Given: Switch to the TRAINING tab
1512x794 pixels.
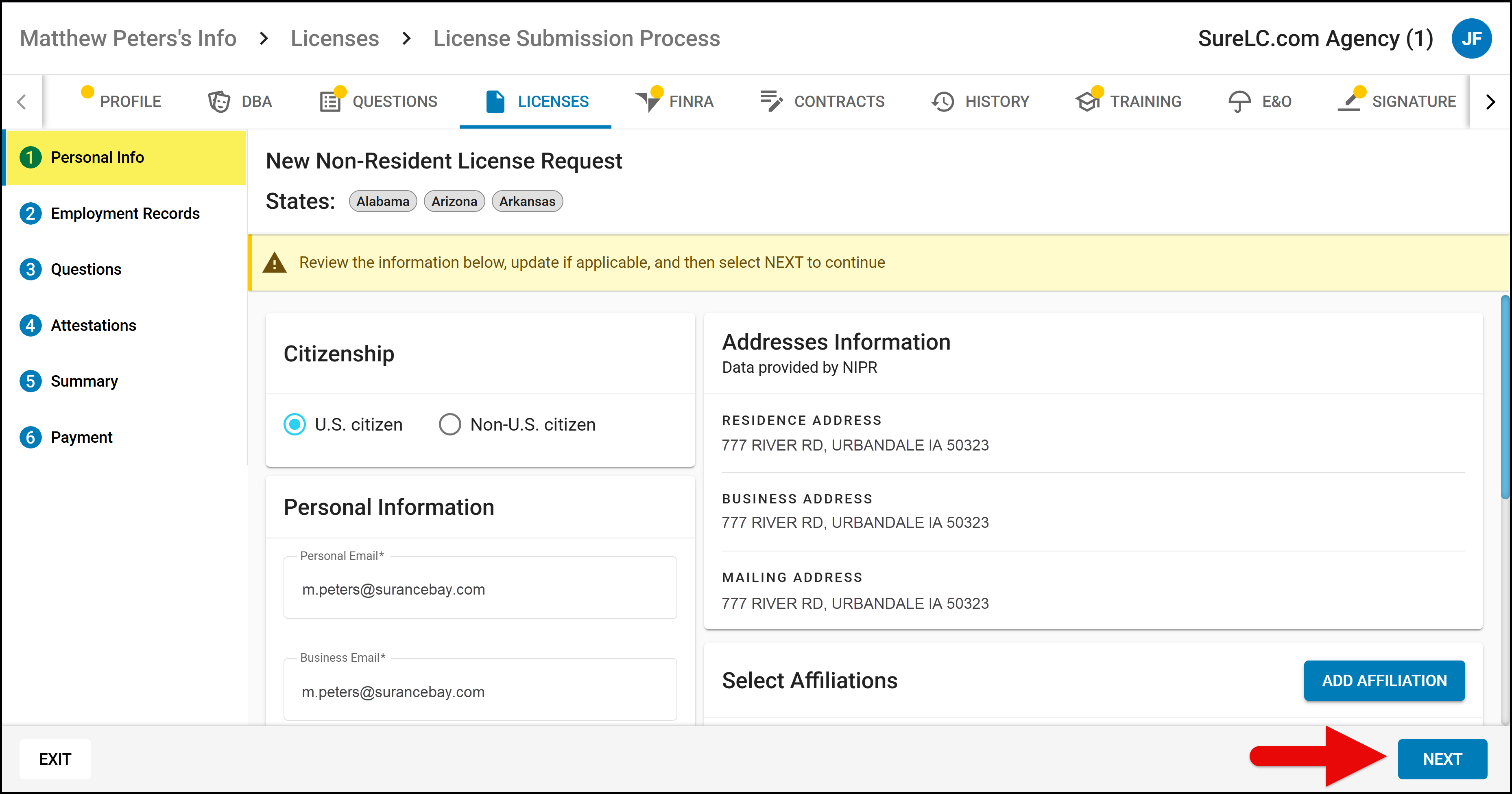Looking at the screenshot, I should point(1129,102).
